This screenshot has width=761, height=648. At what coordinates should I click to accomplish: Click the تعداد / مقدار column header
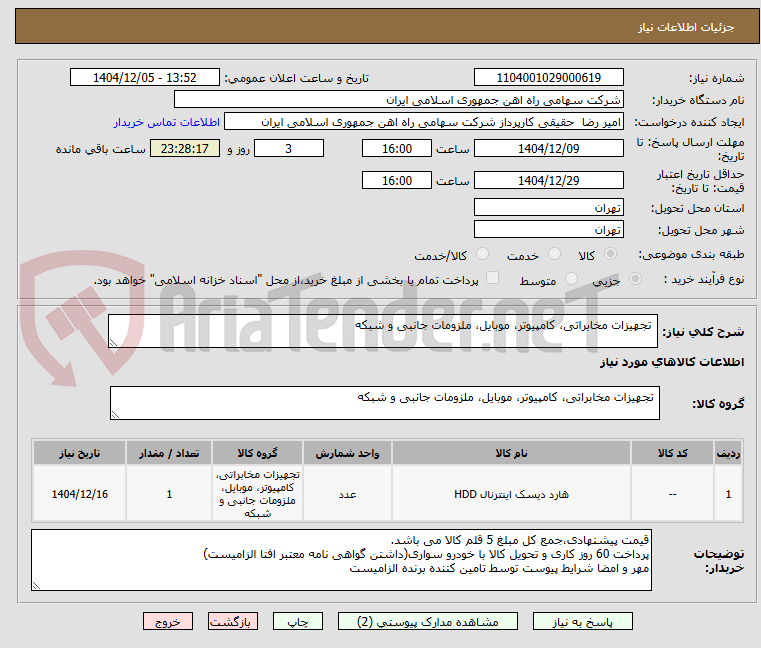click(x=169, y=453)
